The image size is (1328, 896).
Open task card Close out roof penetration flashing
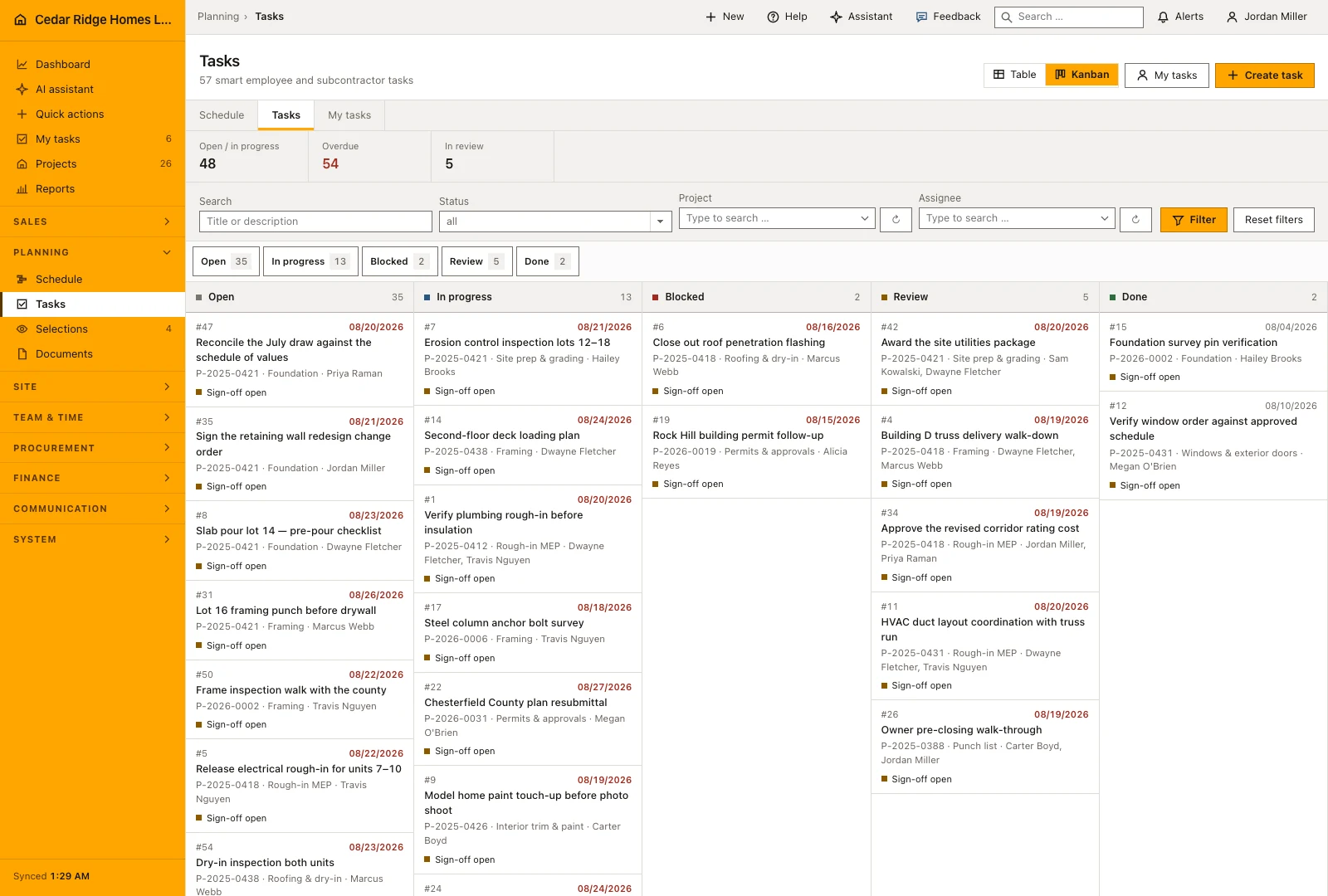[756, 359]
